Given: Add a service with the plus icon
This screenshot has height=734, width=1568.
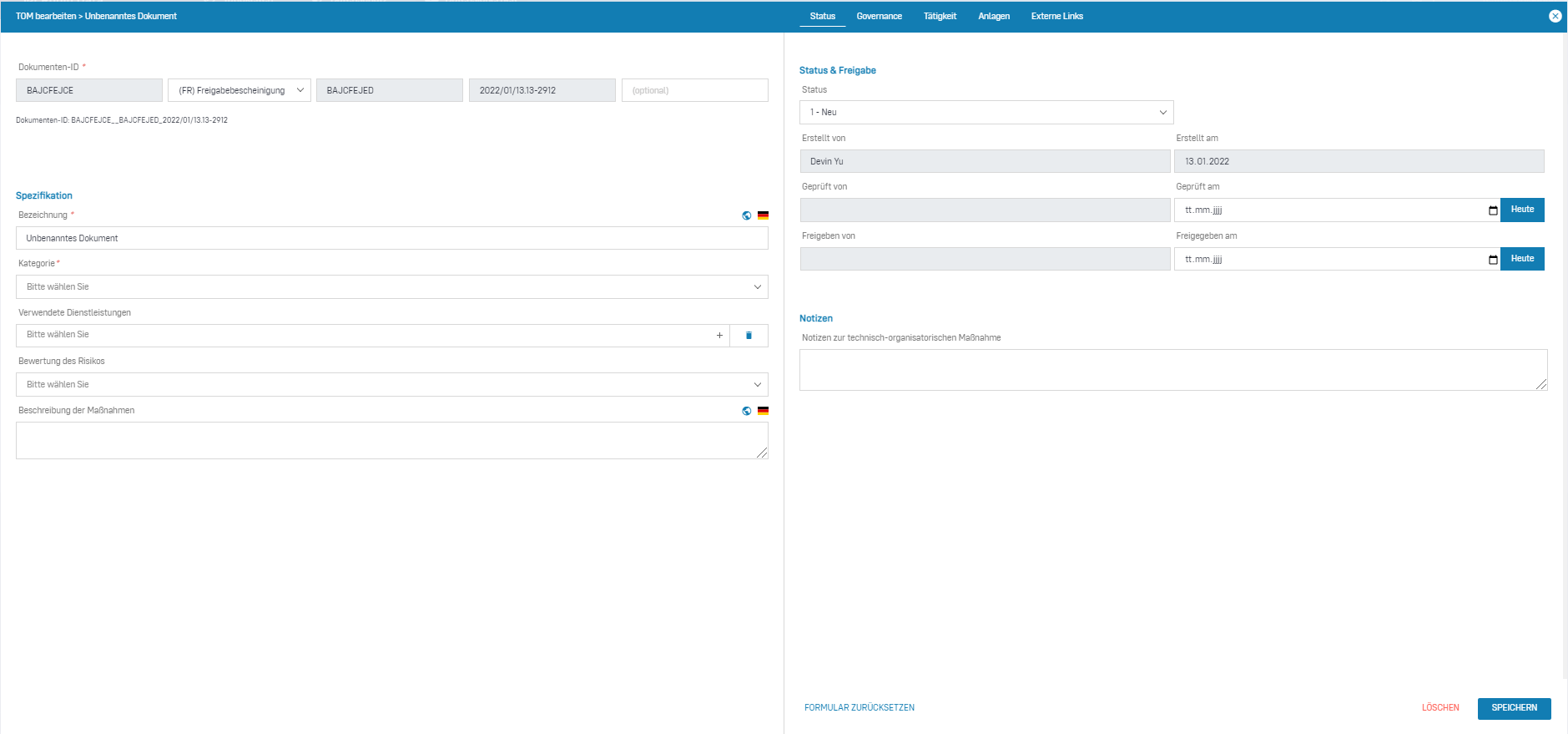Looking at the screenshot, I should 719,336.
